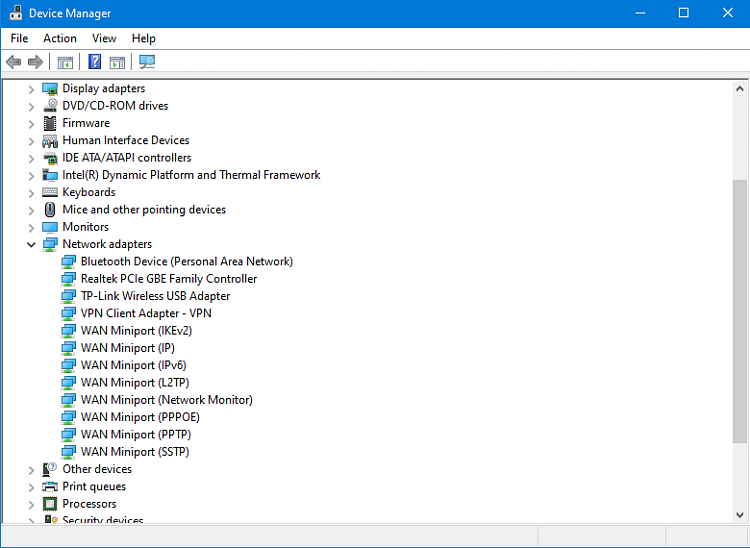Click the Mice and pointing devices icon
This screenshot has height=548, width=750.
tap(50, 209)
